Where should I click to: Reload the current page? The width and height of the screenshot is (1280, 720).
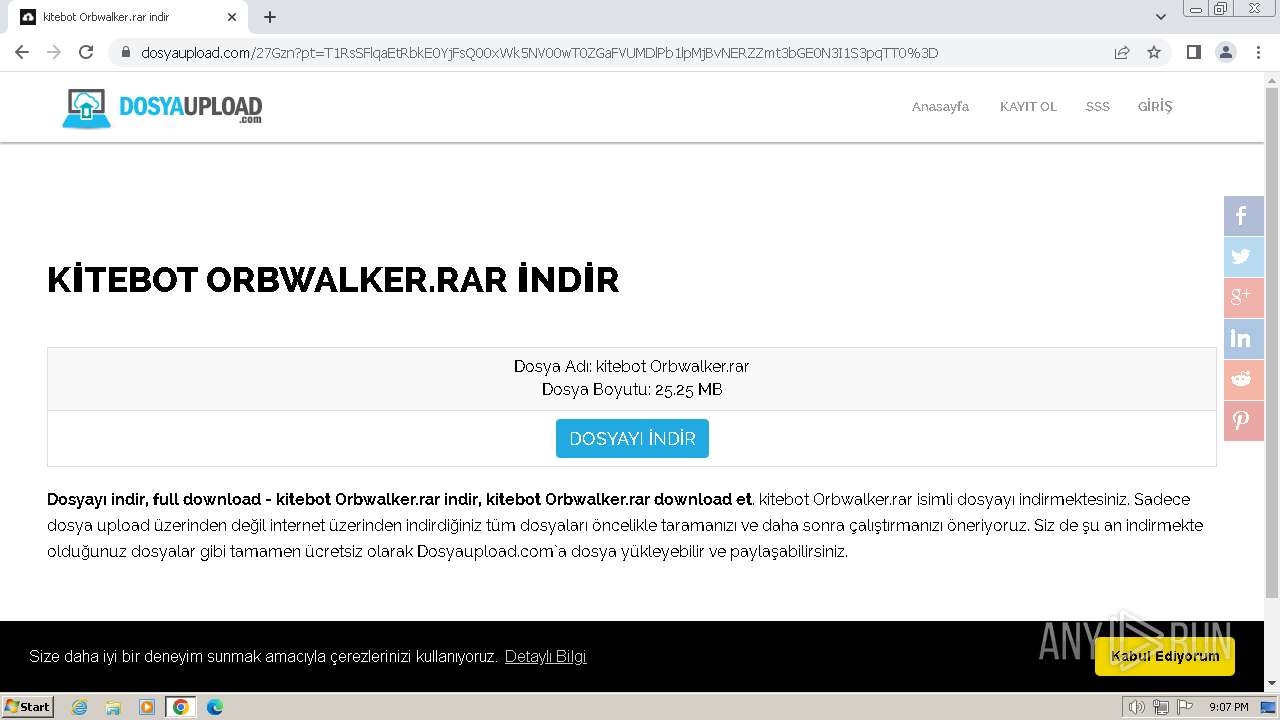click(86, 52)
